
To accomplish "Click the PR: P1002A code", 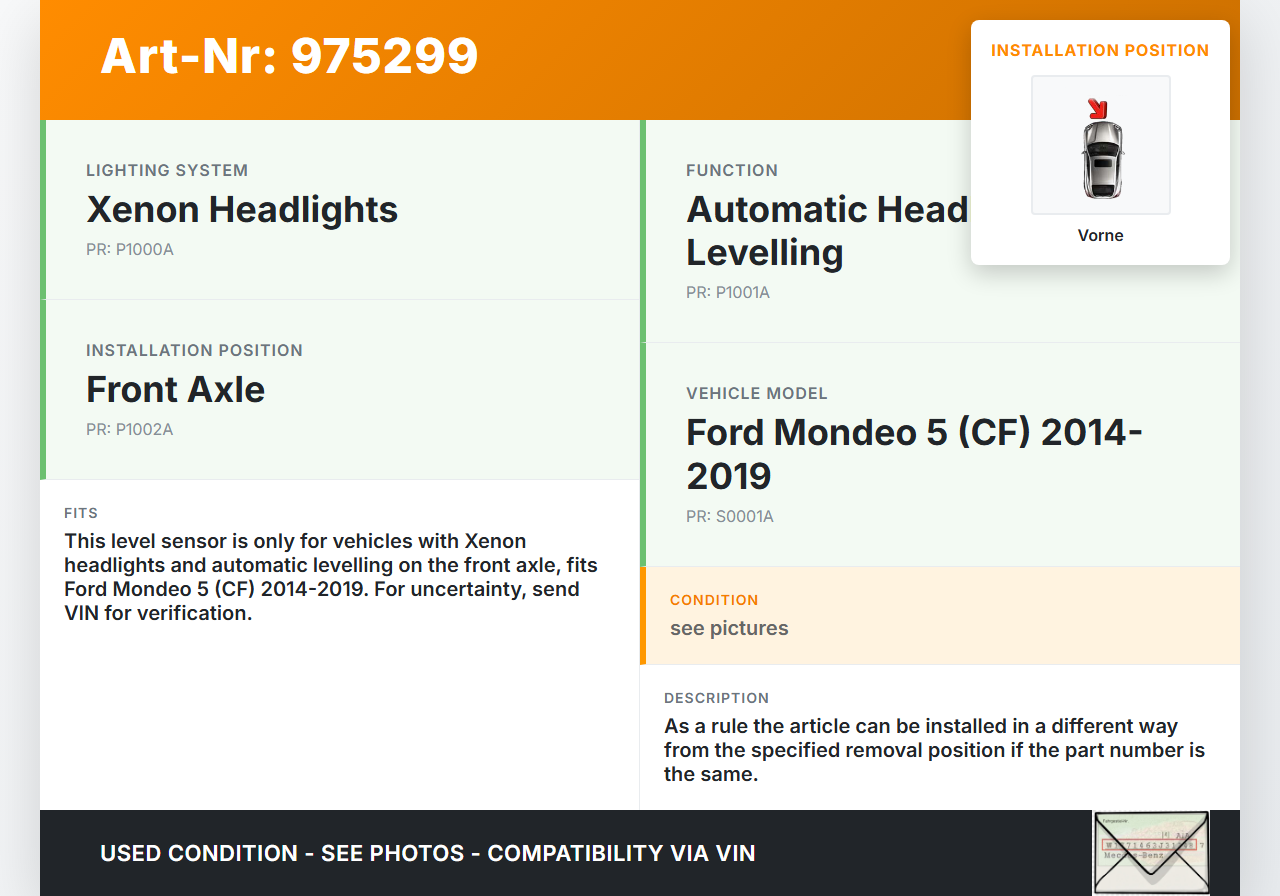I will pos(130,429).
